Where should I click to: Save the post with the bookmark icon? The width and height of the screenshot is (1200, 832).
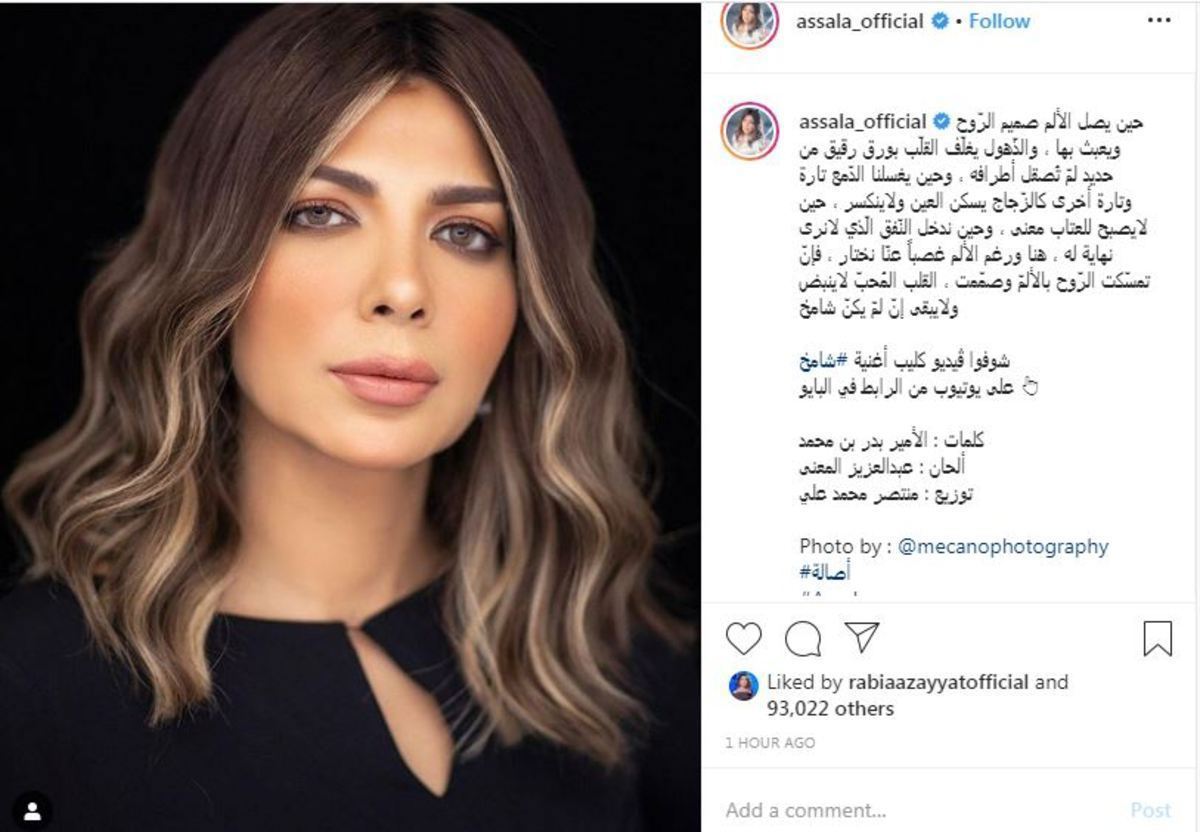[1157, 638]
